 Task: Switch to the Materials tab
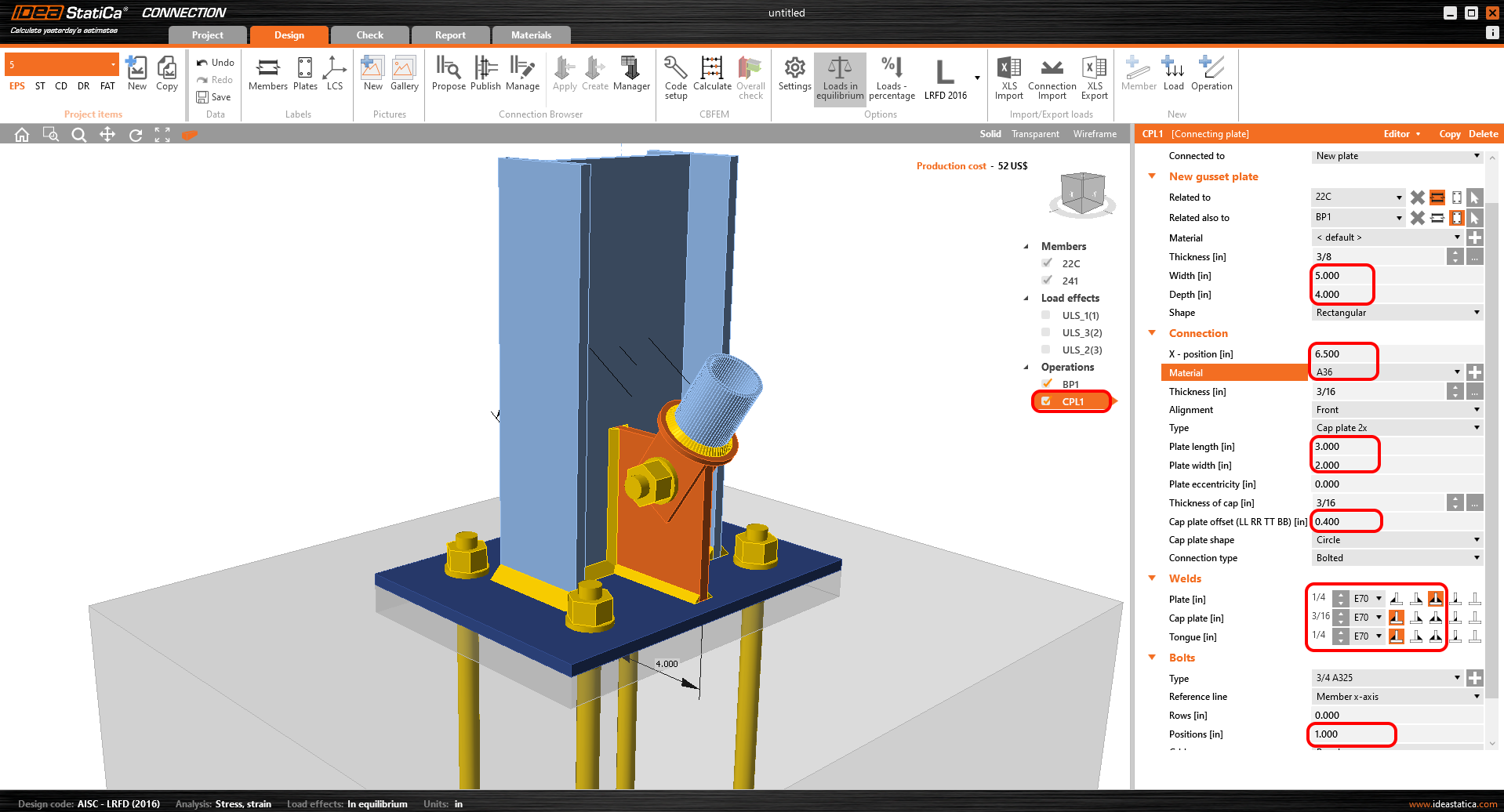pos(532,34)
